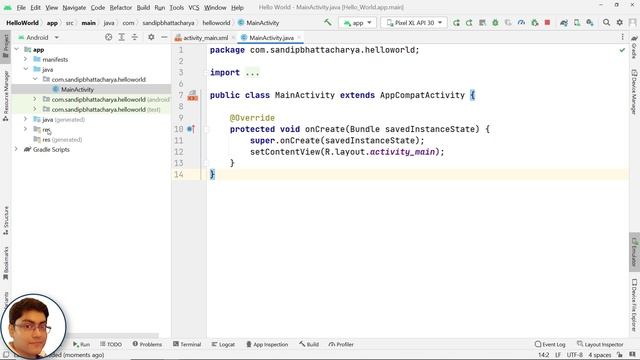
Task: Click the Apply Code Changes icon
Action: (482, 23)
